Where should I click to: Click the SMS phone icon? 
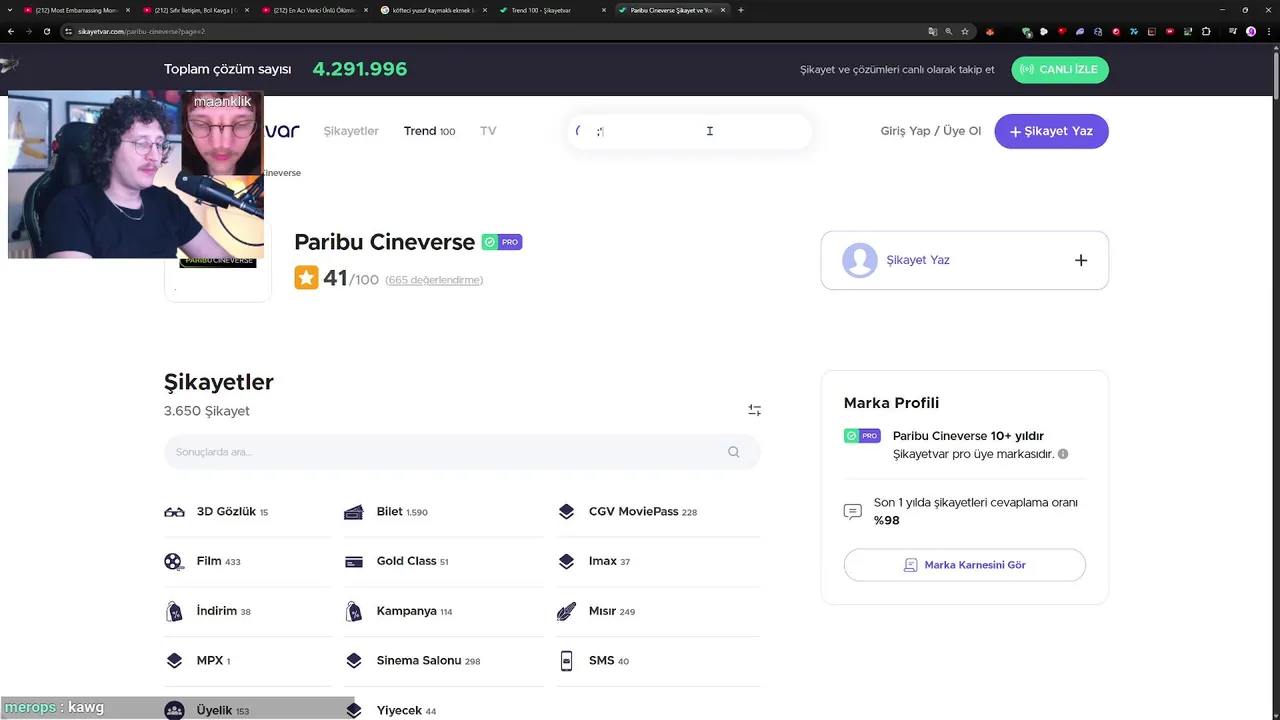pyautogui.click(x=566, y=661)
